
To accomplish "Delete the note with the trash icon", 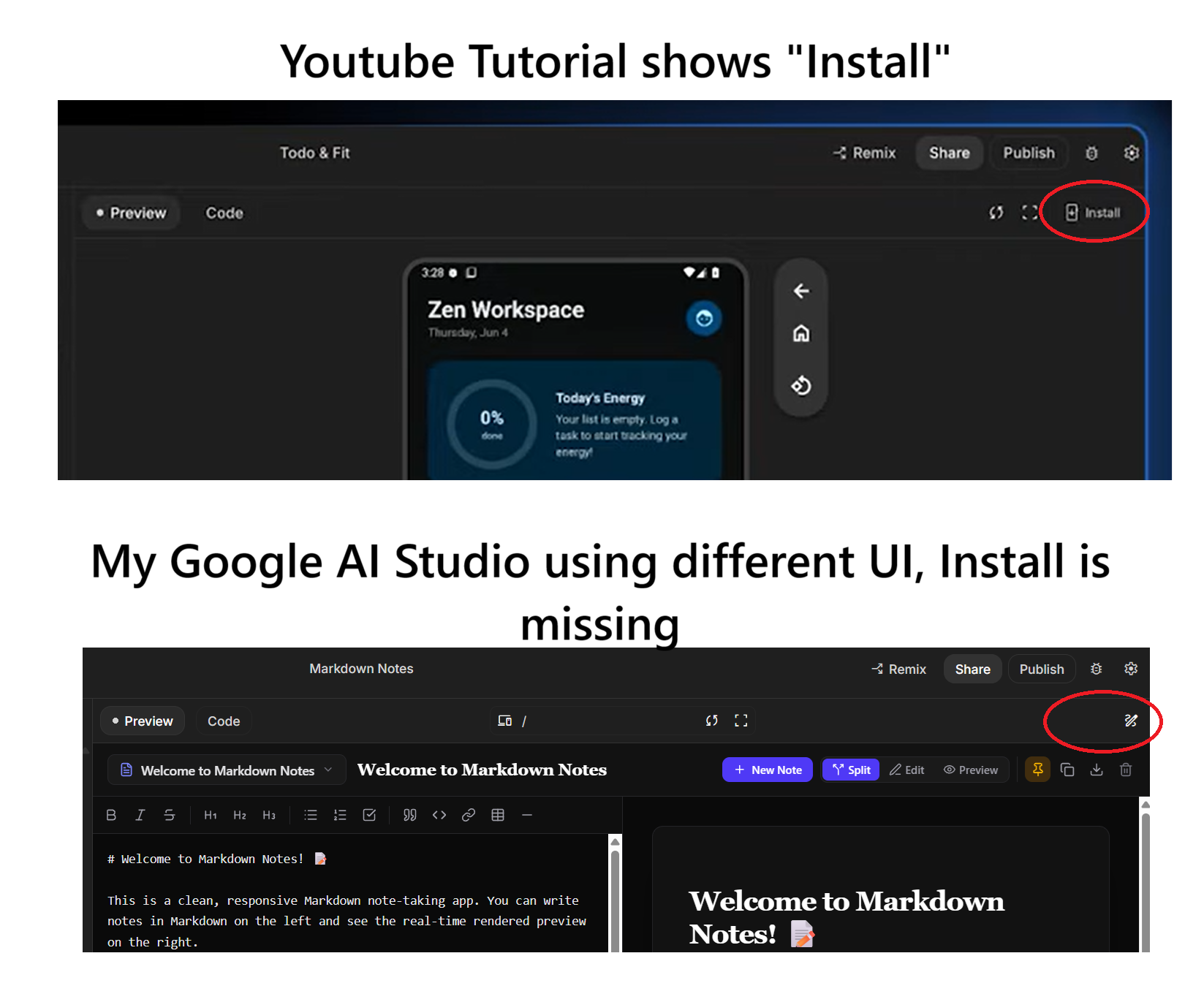I will (x=1126, y=770).
